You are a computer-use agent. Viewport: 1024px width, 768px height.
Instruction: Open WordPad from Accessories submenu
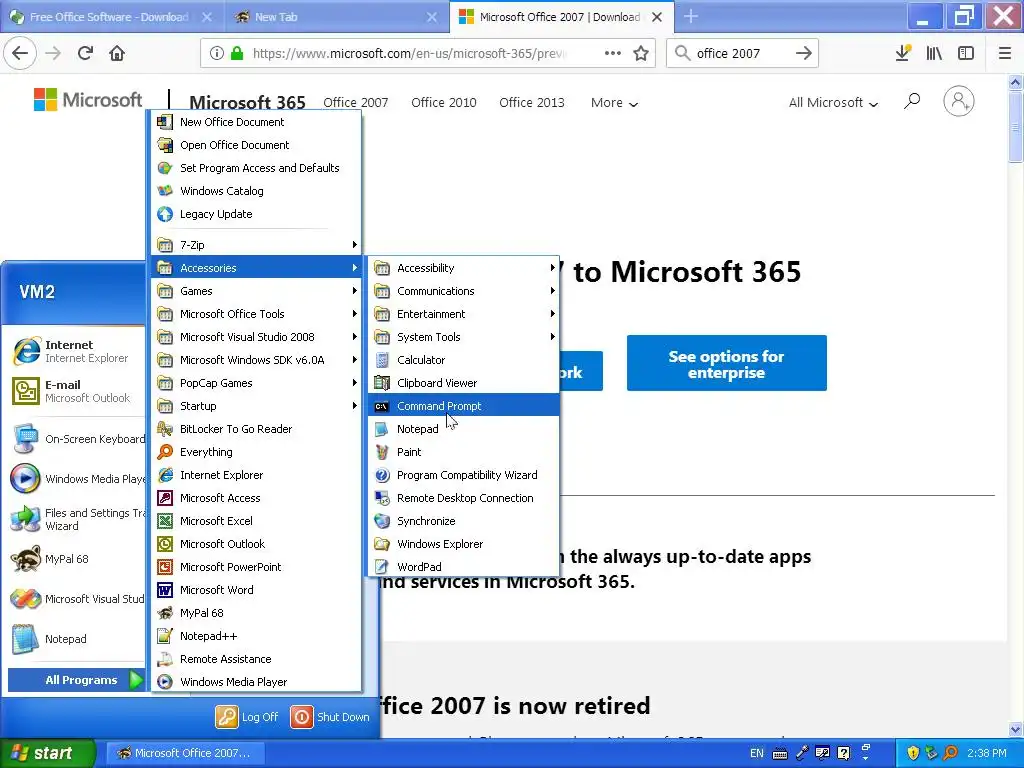coord(464,567)
